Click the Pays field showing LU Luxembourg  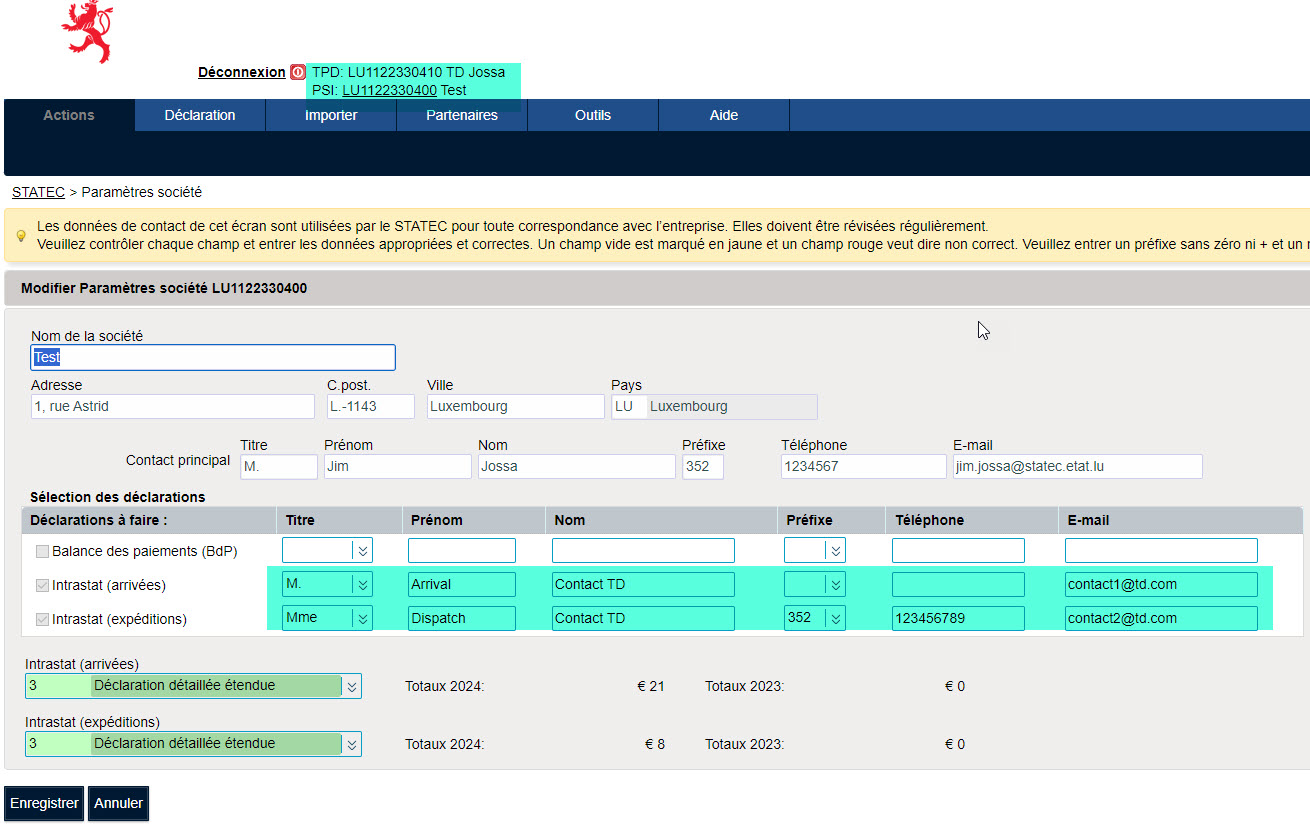pyautogui.click(x=714, y=406)
